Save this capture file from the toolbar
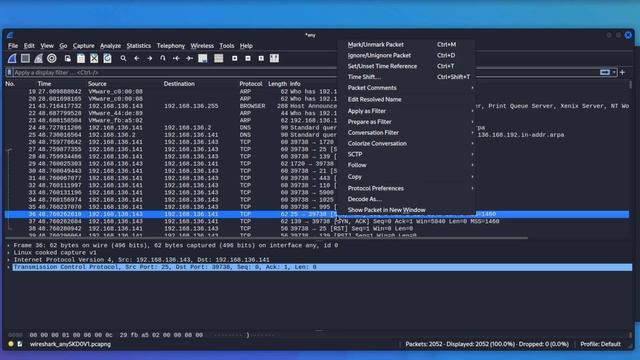Viewport: 640px width, 360px height. (x=81, y=58)
